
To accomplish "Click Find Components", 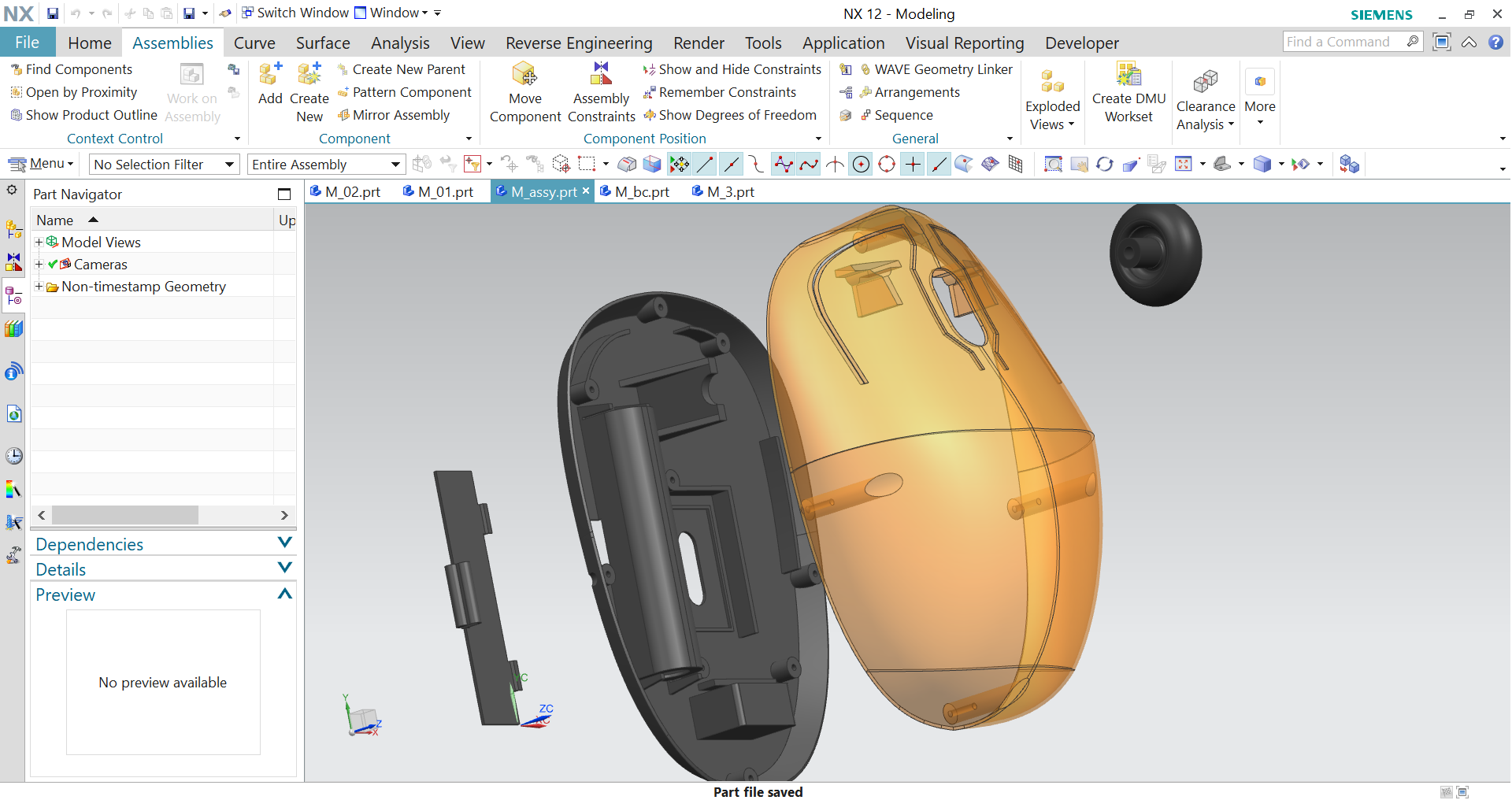I will click(71, 69).
